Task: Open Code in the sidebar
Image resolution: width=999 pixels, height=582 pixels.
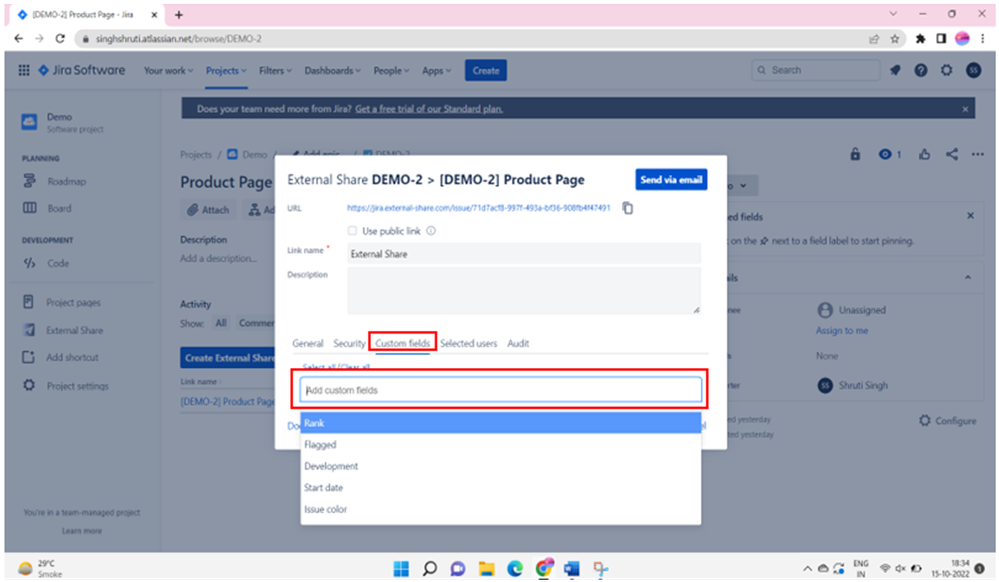Action: [x=58, y=263]
